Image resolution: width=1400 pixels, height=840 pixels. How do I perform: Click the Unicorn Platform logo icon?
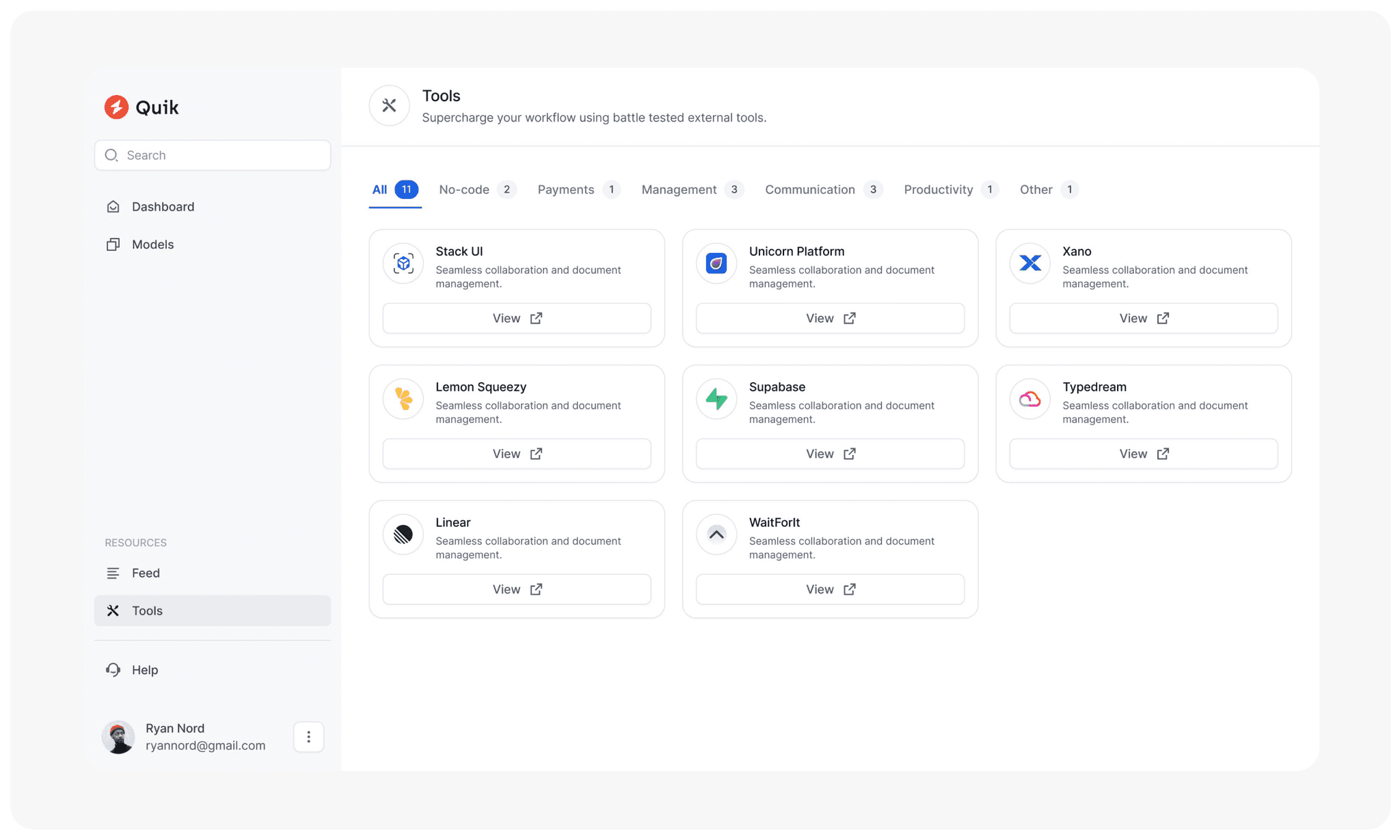[x=716, y=263]
